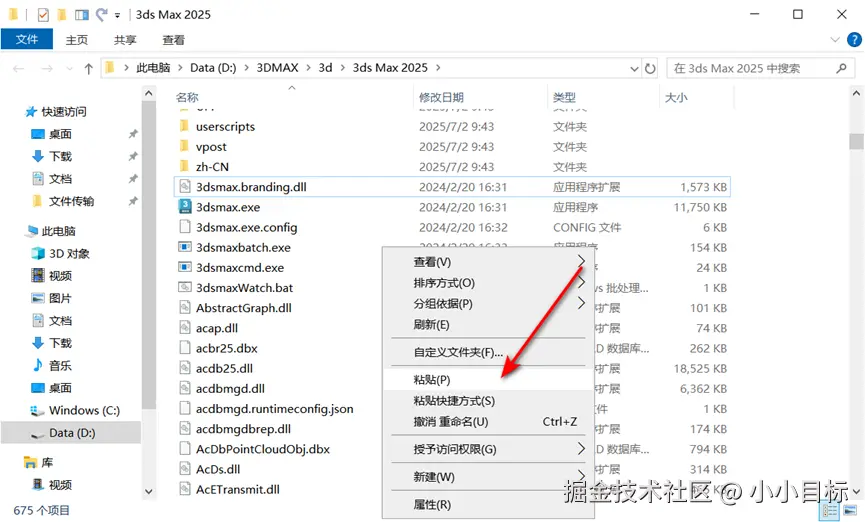Click the userscripts folder icon

tap(185, 126)
